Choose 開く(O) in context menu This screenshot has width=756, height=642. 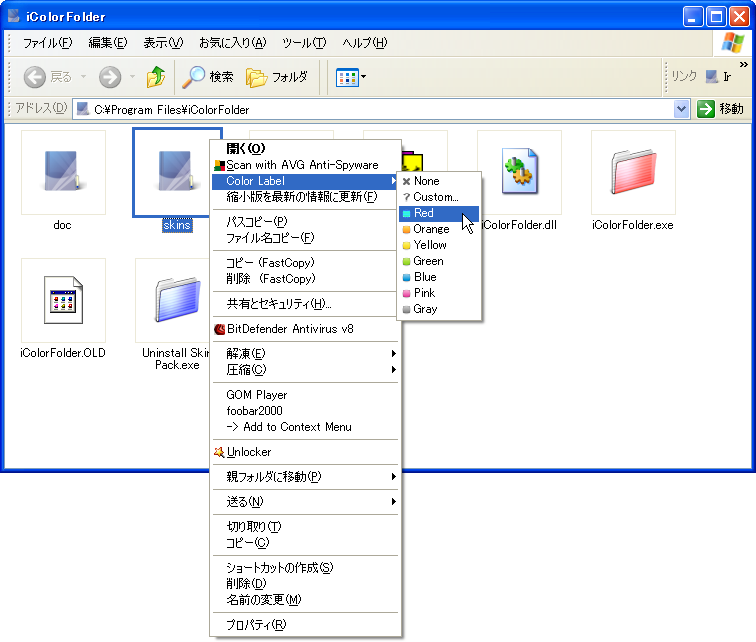304,148
